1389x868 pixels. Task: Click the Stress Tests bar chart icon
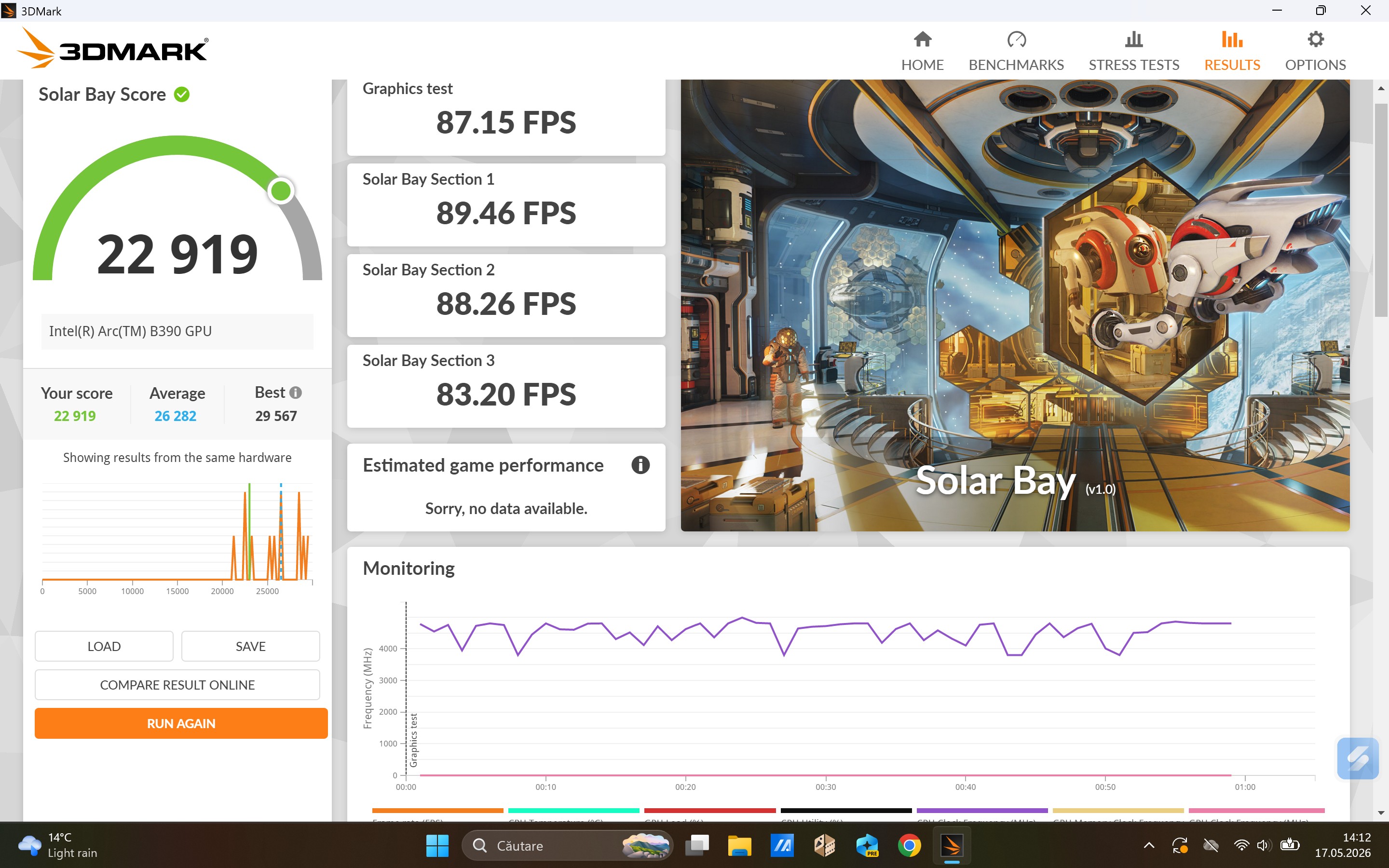1133,39
